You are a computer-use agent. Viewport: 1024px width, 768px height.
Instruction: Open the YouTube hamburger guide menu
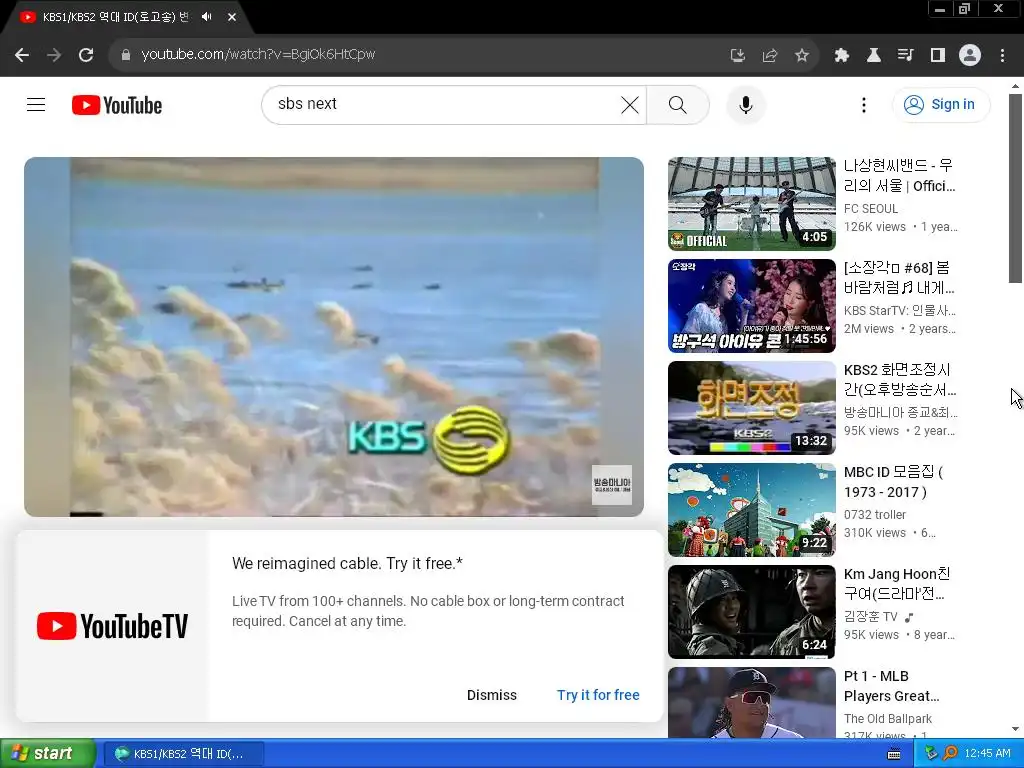(36, 104)
